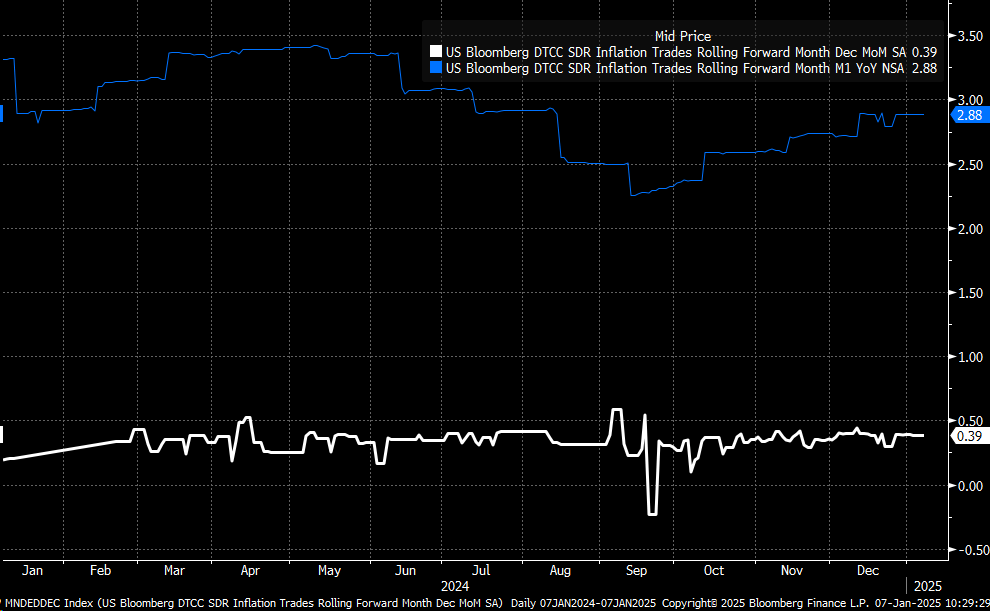The image size is (990, 611).
Task: Select the Sep label on the time axis
Action: 636,569
